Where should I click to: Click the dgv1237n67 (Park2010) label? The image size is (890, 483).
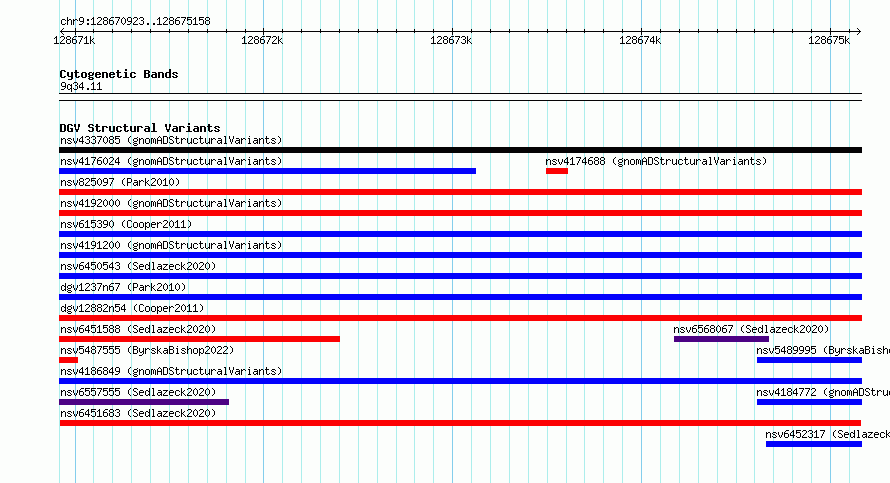click(x=123, y=287)
